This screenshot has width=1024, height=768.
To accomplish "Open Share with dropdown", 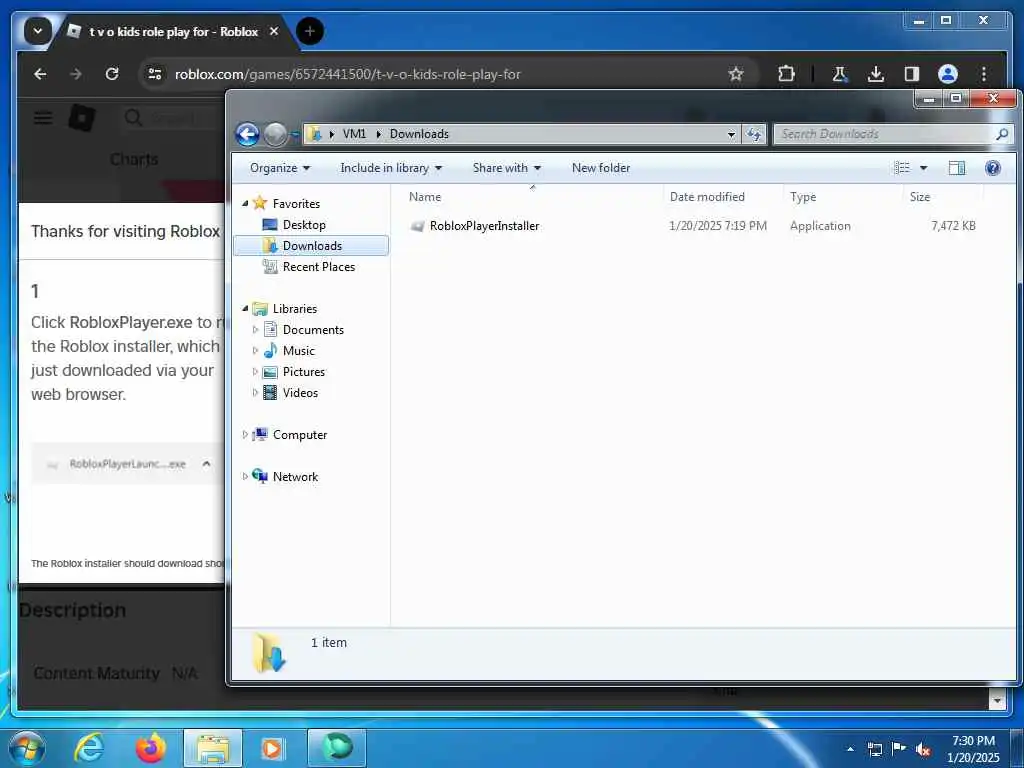I will point(507,168).
